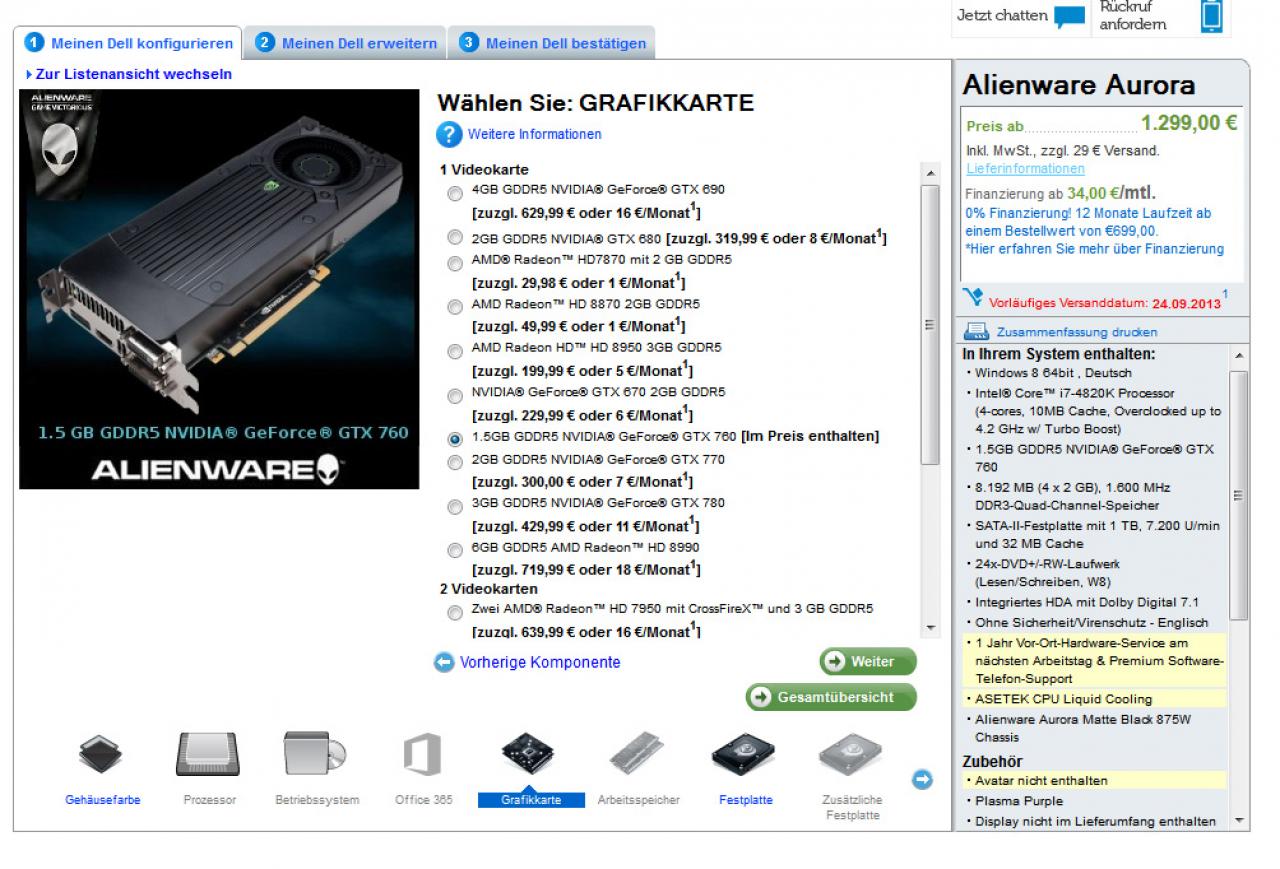Select the Prozessor chip icon

(208, 755)
